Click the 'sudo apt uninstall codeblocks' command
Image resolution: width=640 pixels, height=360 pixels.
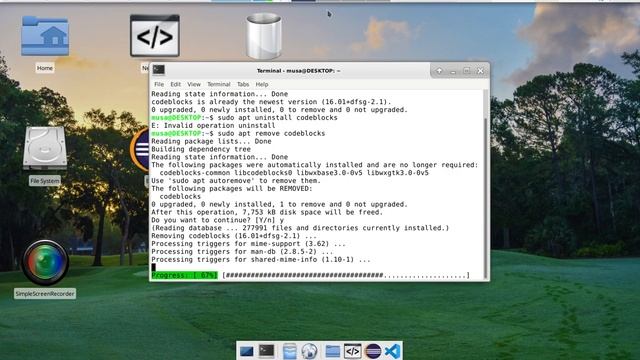tap(278, 118)
